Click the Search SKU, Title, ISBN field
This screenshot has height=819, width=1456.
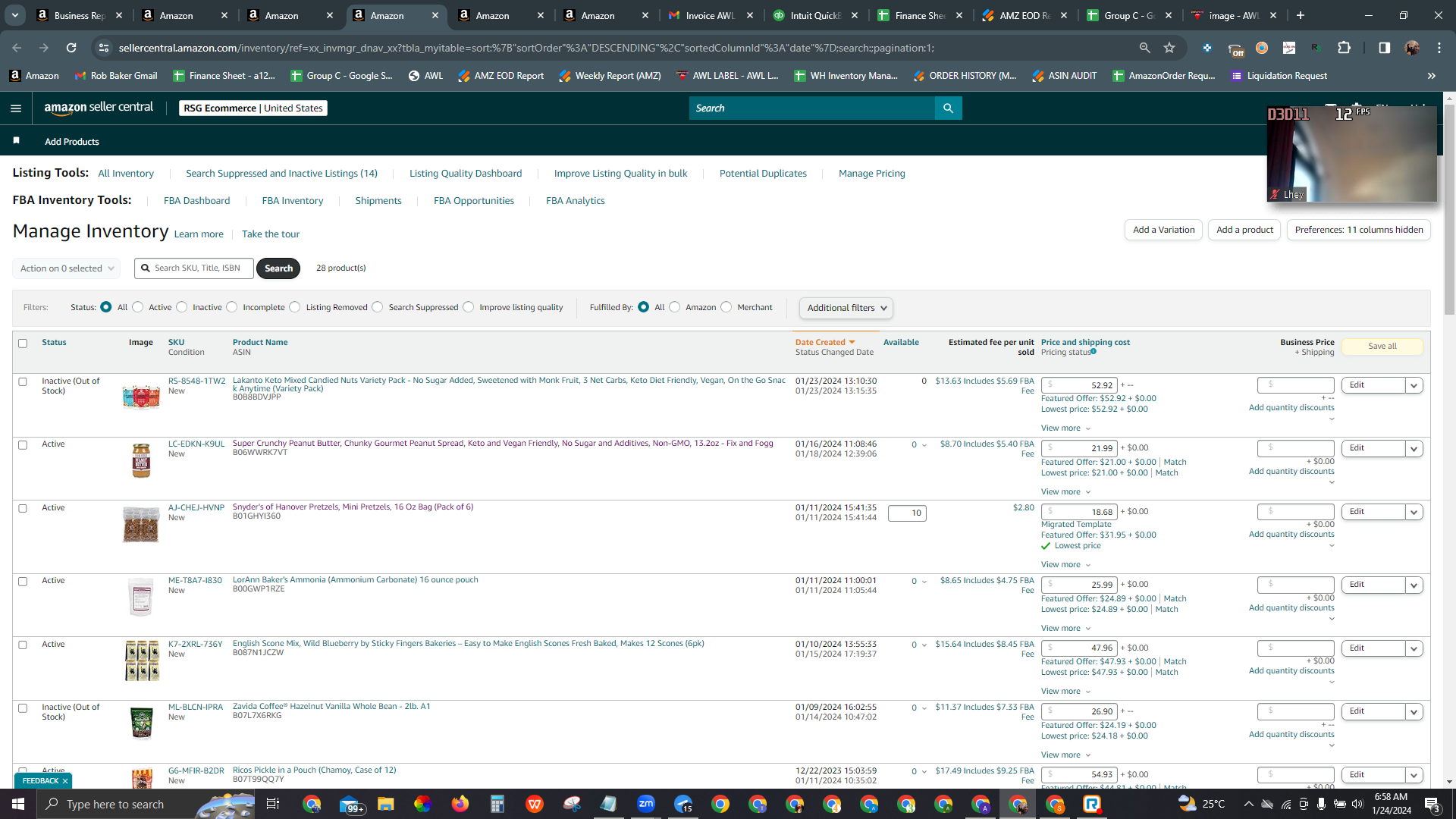194,268
